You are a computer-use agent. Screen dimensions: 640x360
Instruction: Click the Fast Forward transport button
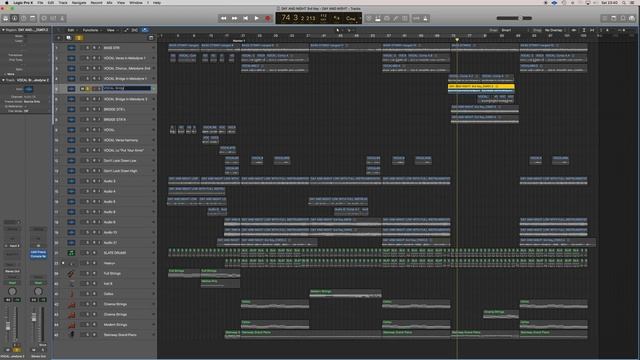(x=234, y=18)
